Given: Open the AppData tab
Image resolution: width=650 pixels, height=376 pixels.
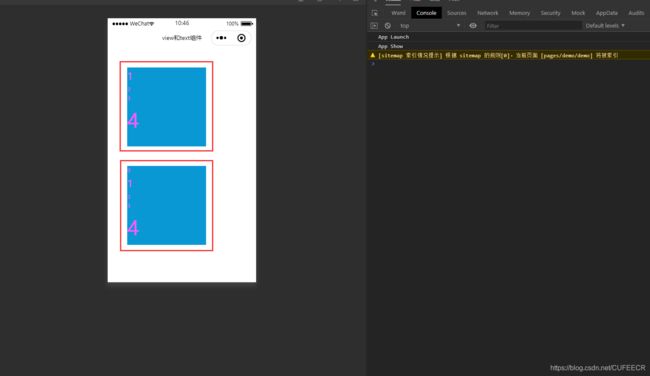Looking at the screenshot, I should (606, 13).
